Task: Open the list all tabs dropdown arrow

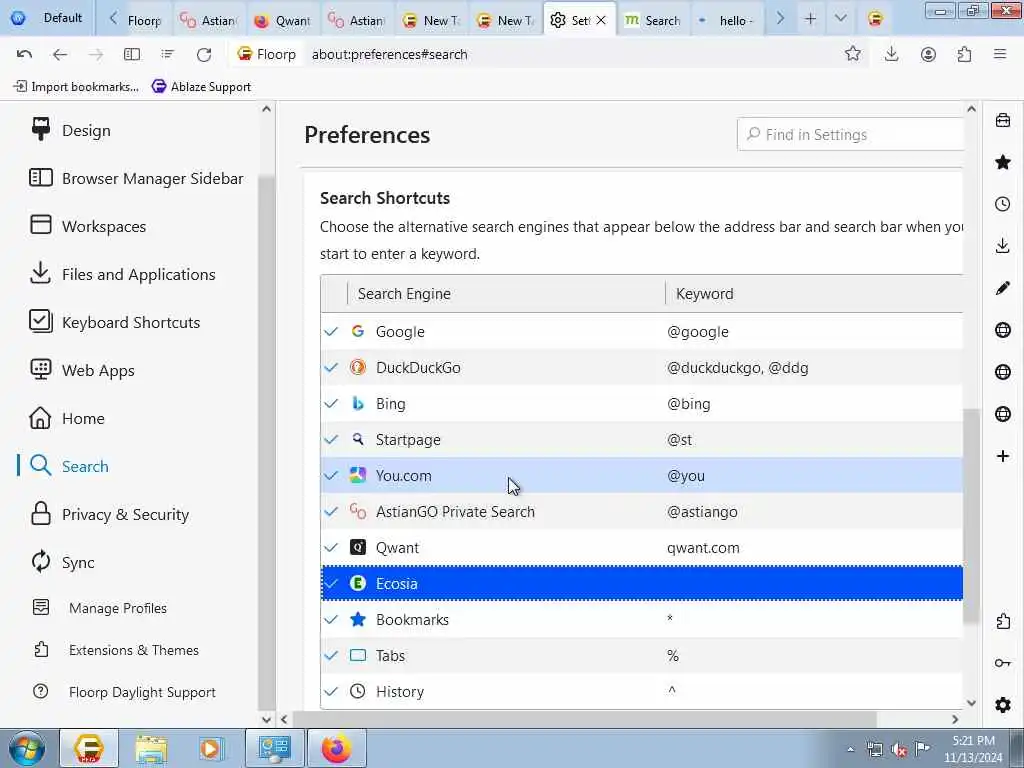Action: click(x=840, y=19)
